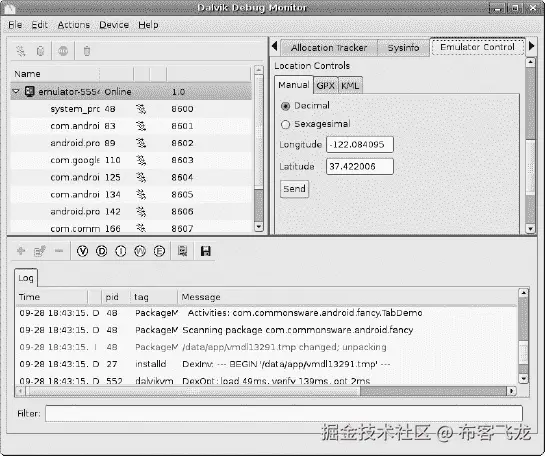Switch to the KML location tab

[x=350, y=86]
